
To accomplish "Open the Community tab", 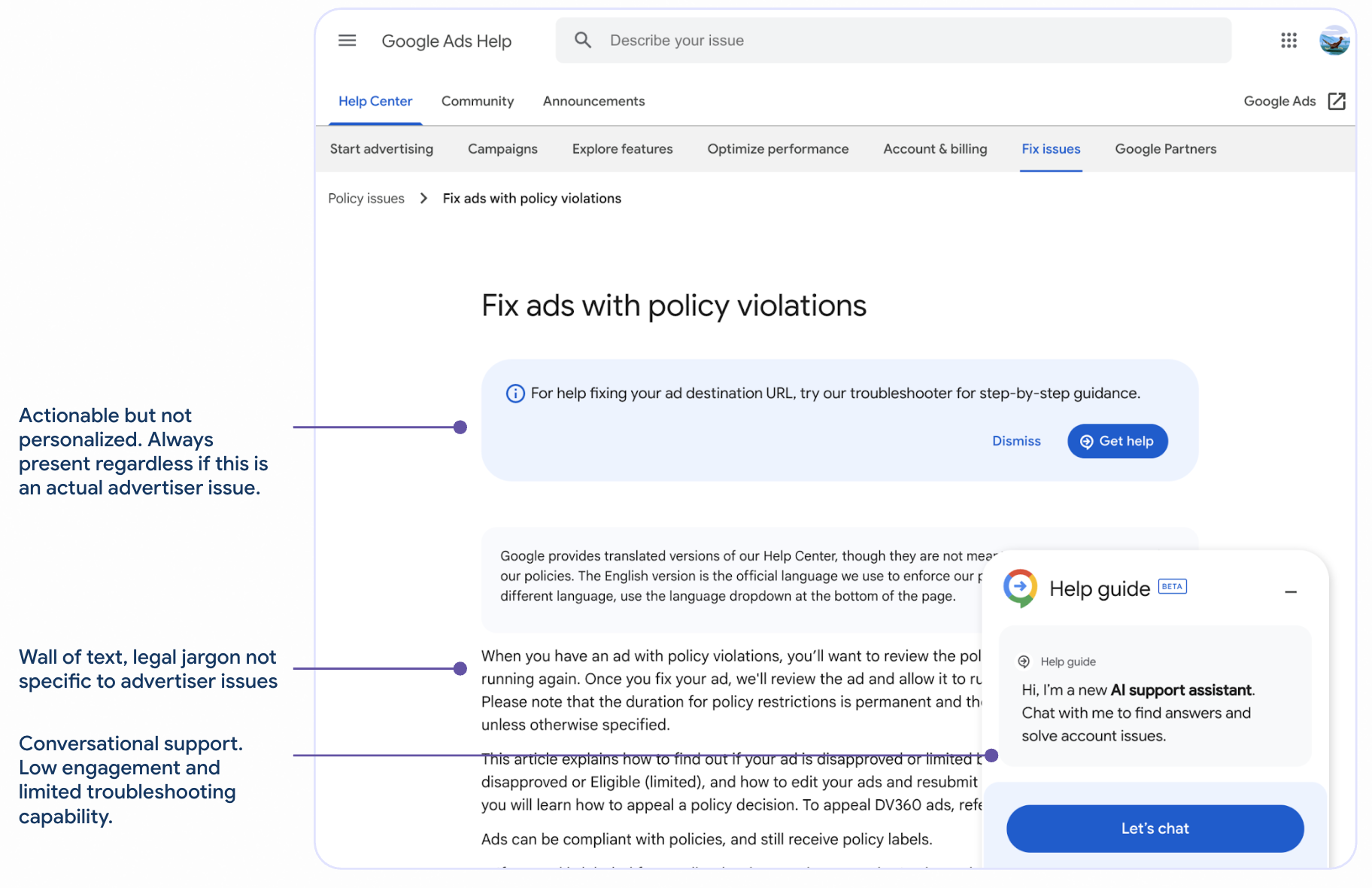I will point(478,101).
